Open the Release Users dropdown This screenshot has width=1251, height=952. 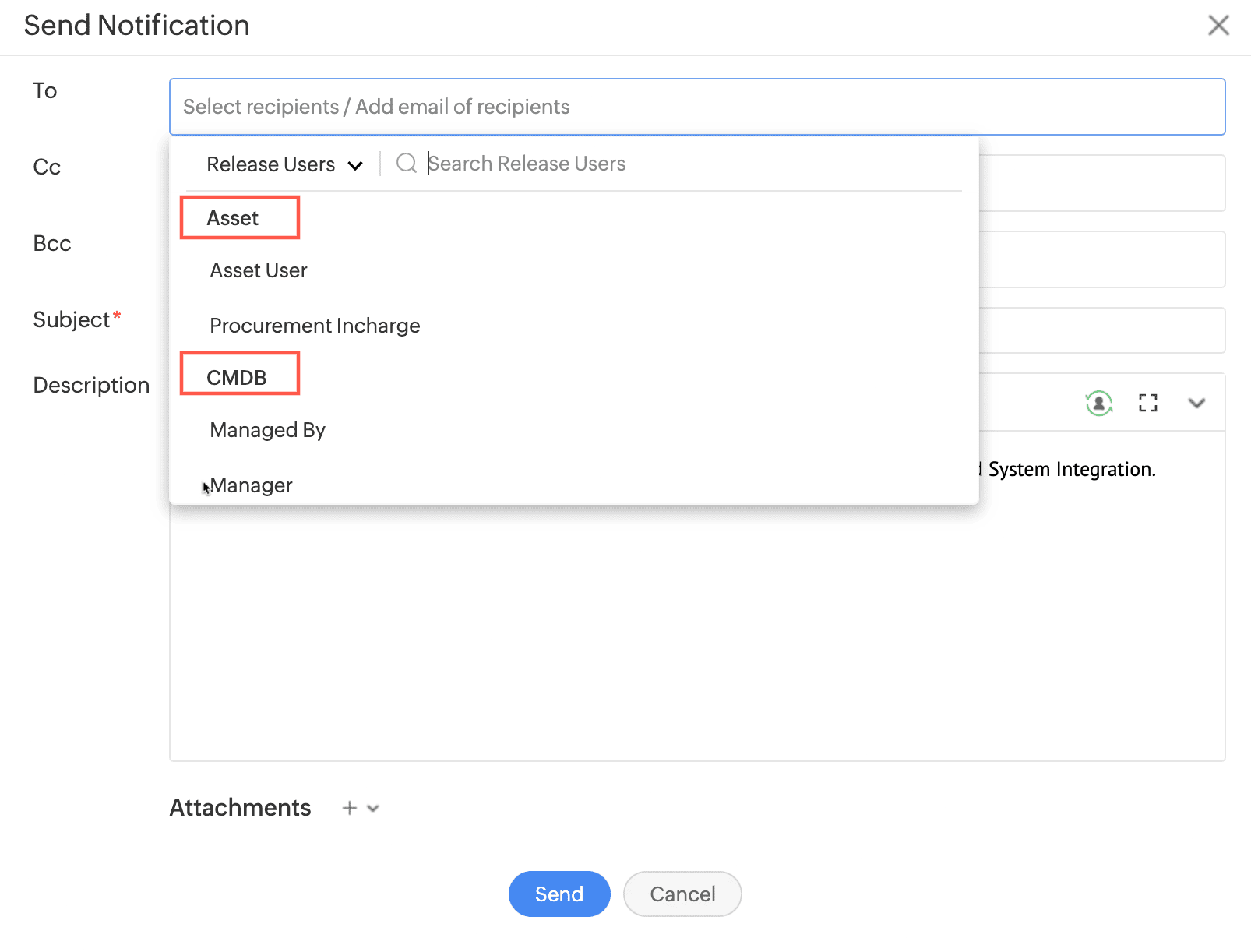pyautogui.click(x=284, y=164)
